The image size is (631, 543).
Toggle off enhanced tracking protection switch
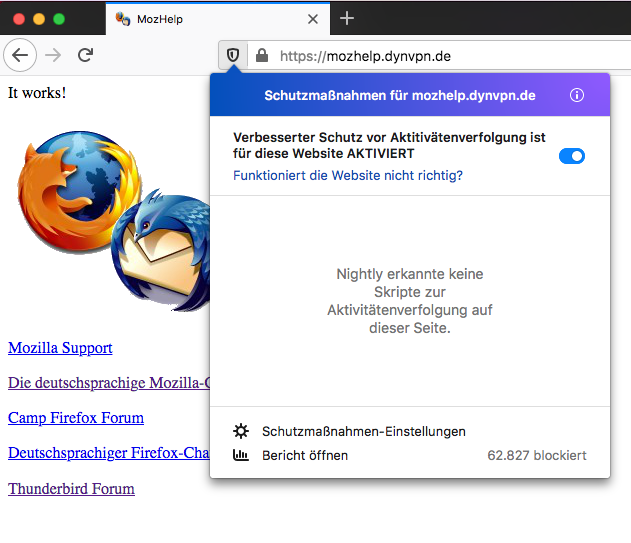(x=572, y=156)
